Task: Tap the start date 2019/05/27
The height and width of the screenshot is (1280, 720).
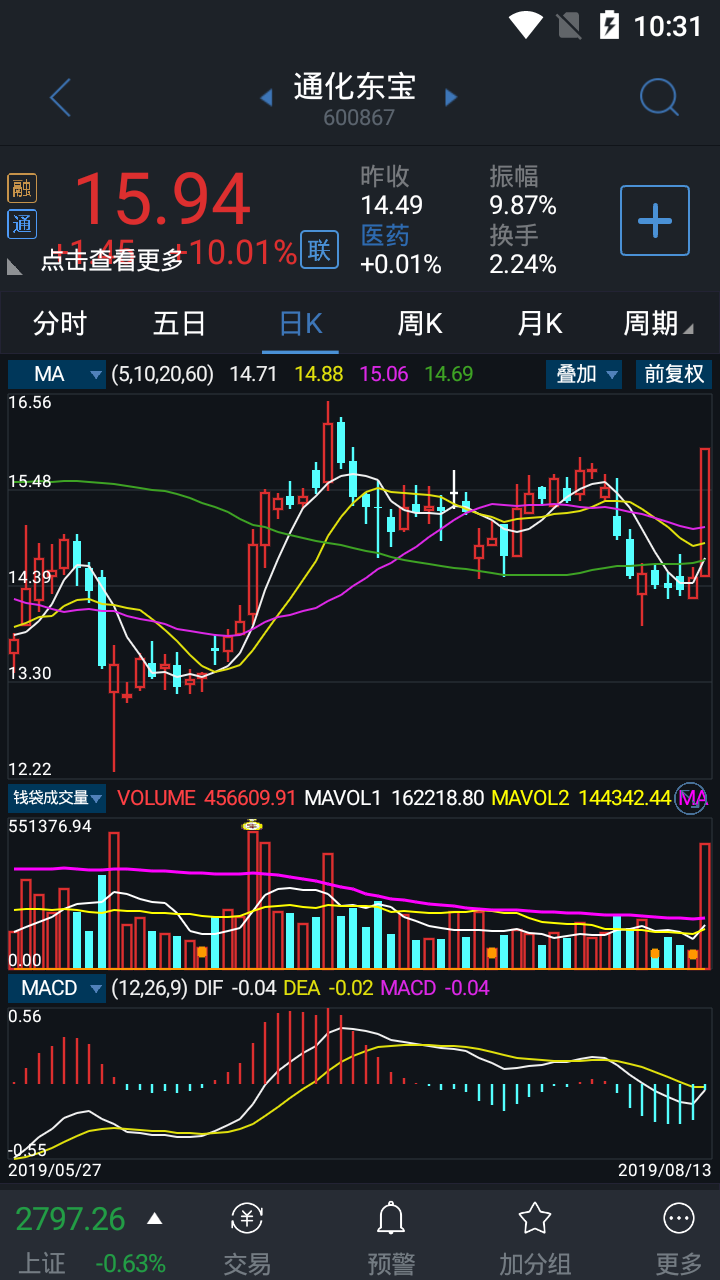Action: pyautogui.click(x=55, y=1169)
